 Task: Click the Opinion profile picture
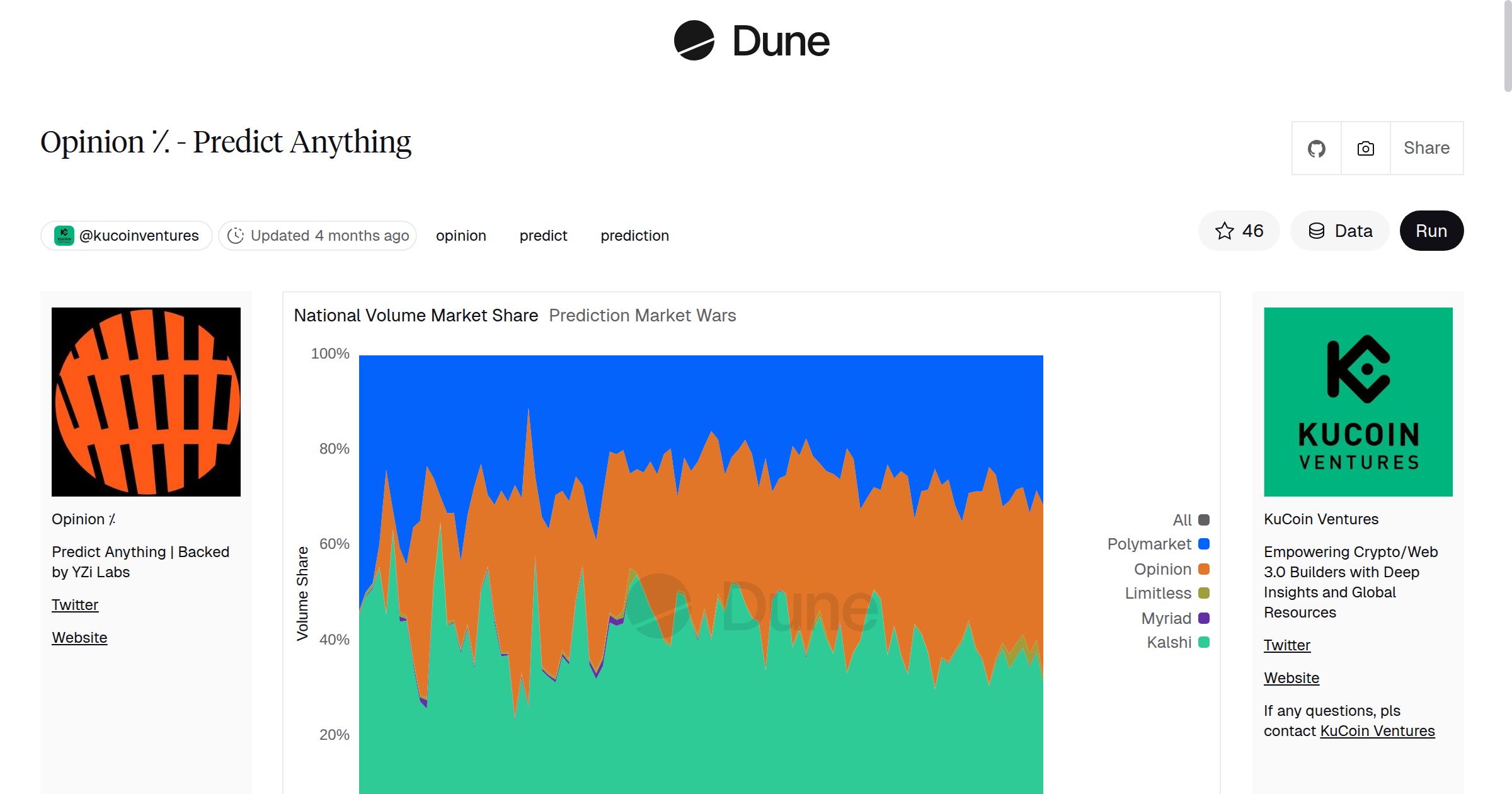[146, 401]
